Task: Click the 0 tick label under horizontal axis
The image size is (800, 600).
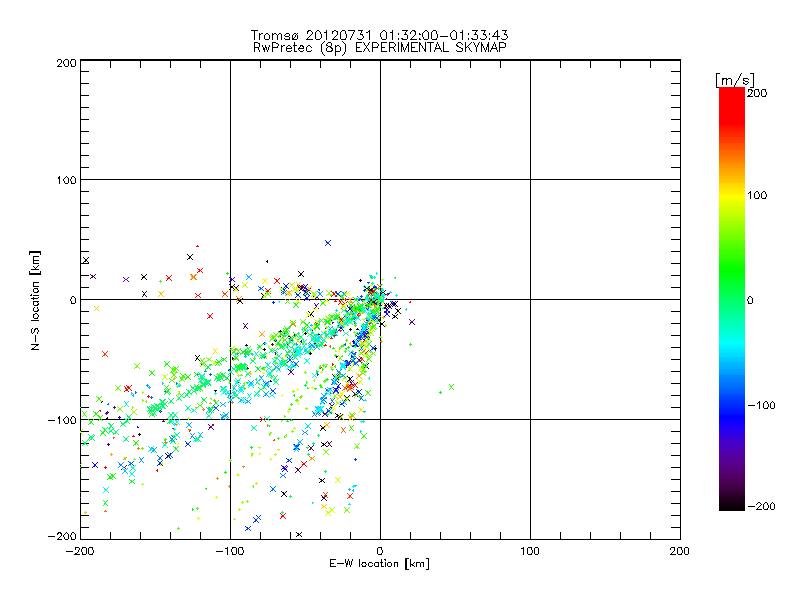Action: point(380,551)
